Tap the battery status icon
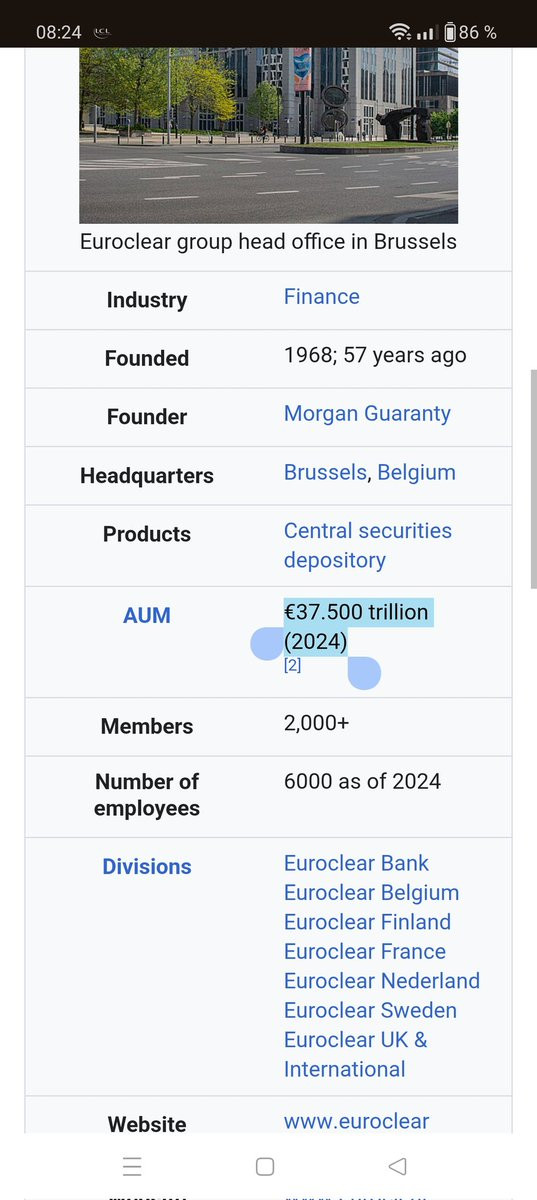 448,32
